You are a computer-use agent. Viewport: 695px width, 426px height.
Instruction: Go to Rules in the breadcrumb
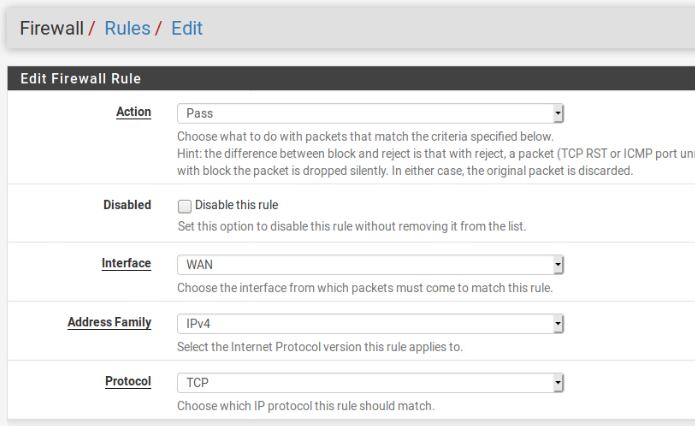tap(126, 28)
